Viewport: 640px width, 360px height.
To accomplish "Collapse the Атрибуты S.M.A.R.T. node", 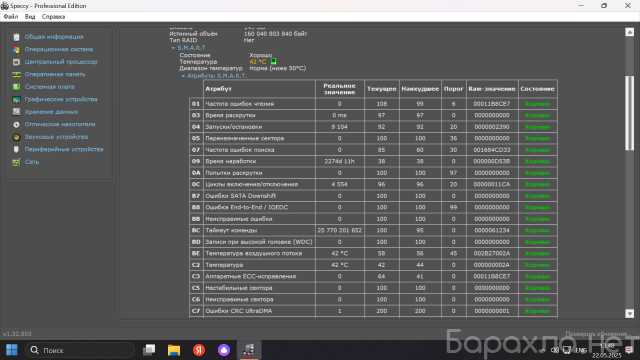I will [x=183, y=76].
